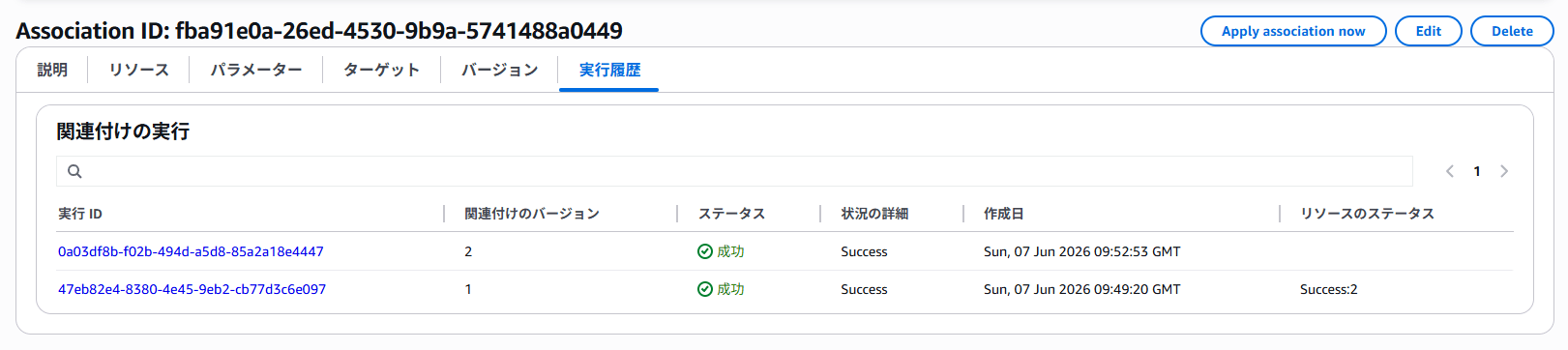
Task: Select the ターゲット tab
Action: pos(381,70)
